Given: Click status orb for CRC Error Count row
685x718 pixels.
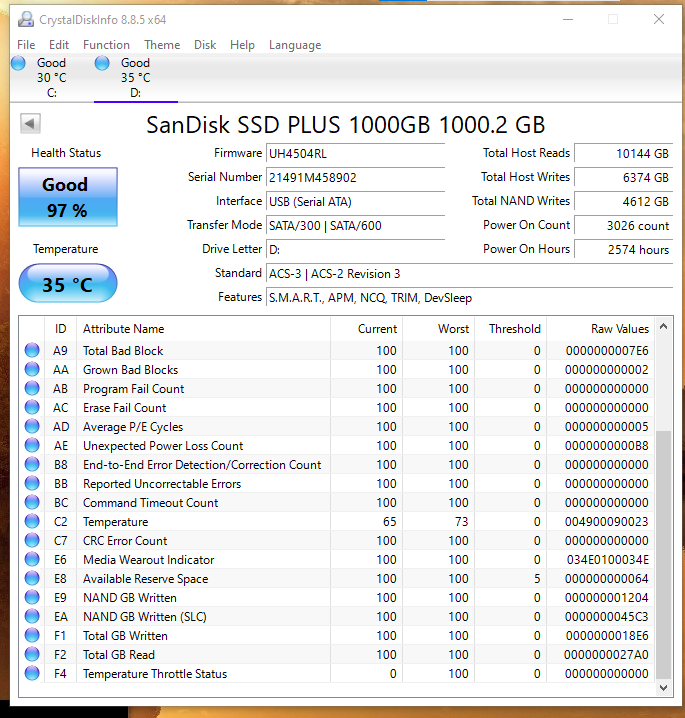Looking at the screenshot, I should pos(32,540).
